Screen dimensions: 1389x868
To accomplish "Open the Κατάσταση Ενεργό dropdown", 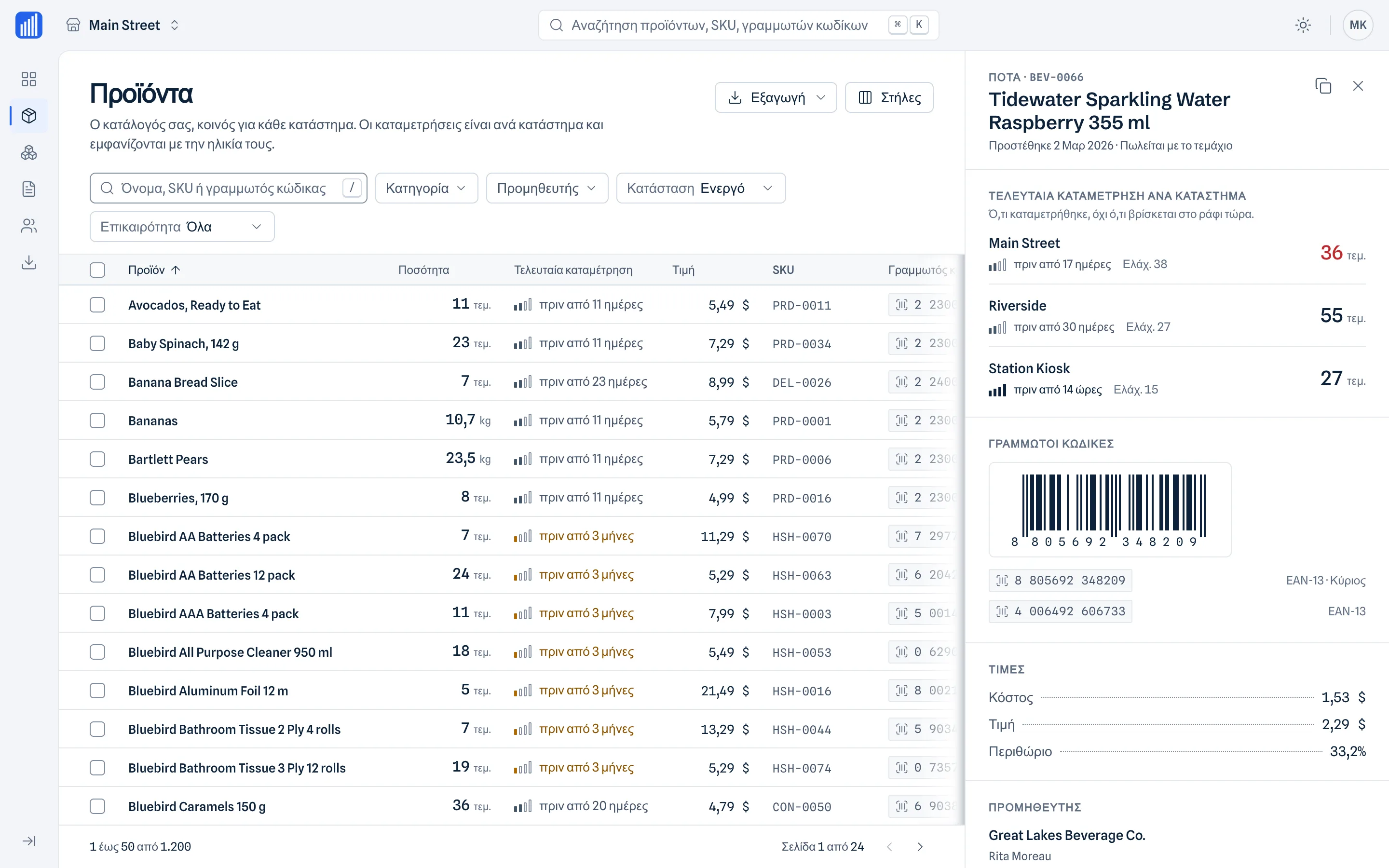I will tap(701, 188).
